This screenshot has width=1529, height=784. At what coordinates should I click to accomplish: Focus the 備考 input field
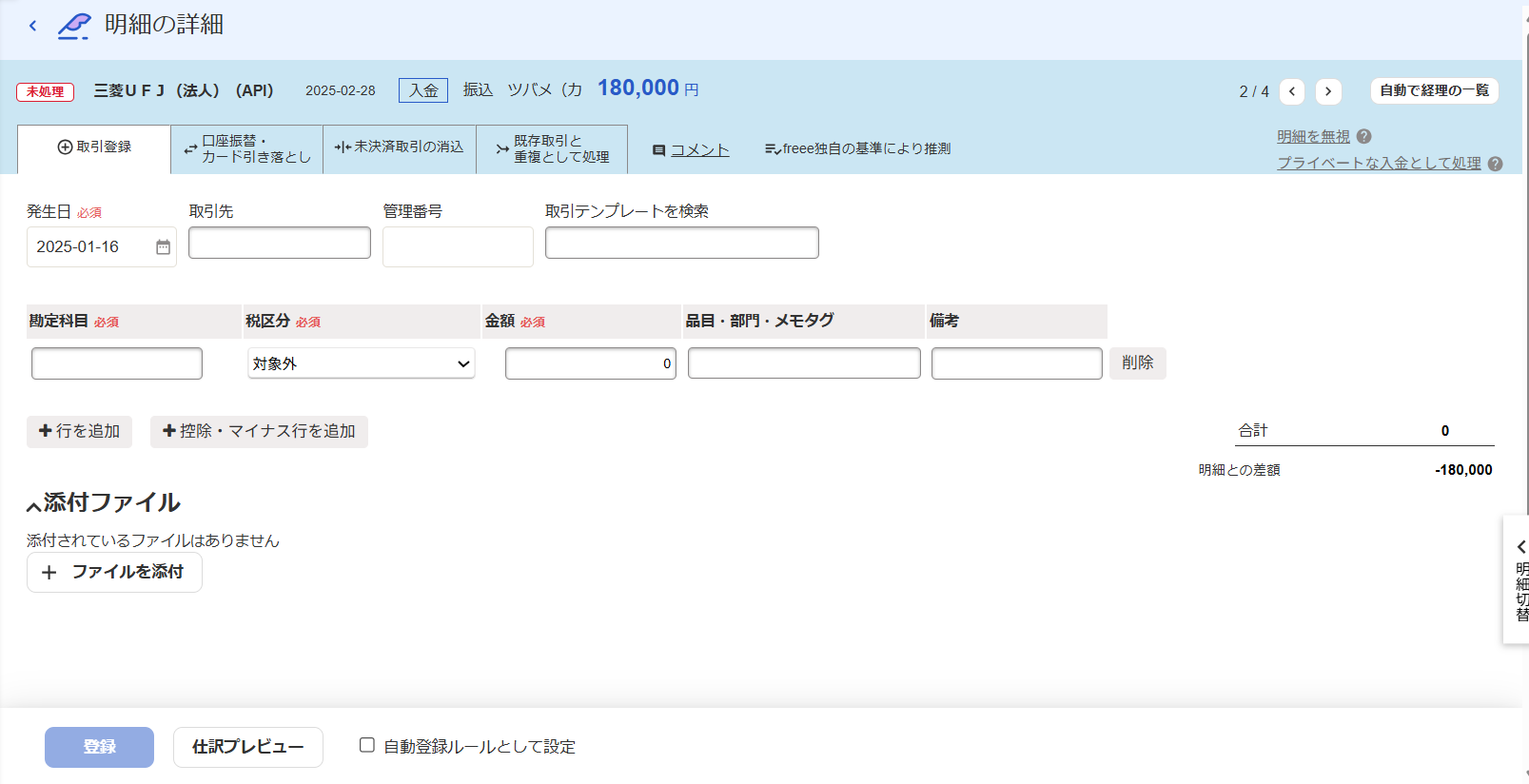click(1016, 363)
